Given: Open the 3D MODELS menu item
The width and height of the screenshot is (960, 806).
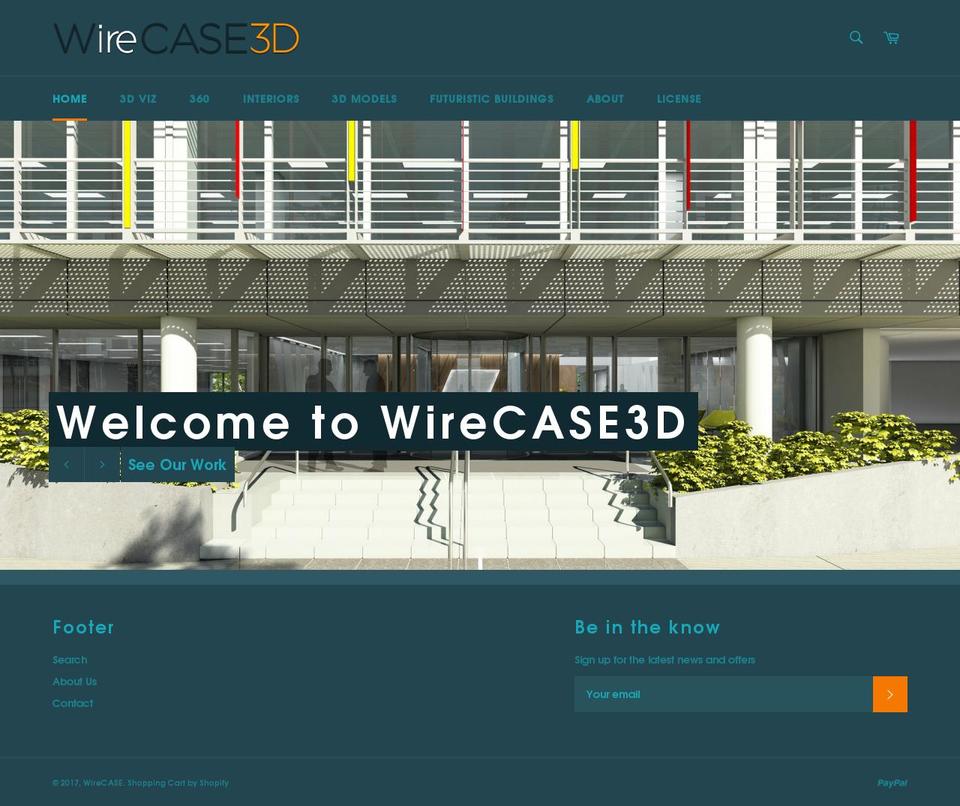Looking at the screenshot, I should click(364, 99).
